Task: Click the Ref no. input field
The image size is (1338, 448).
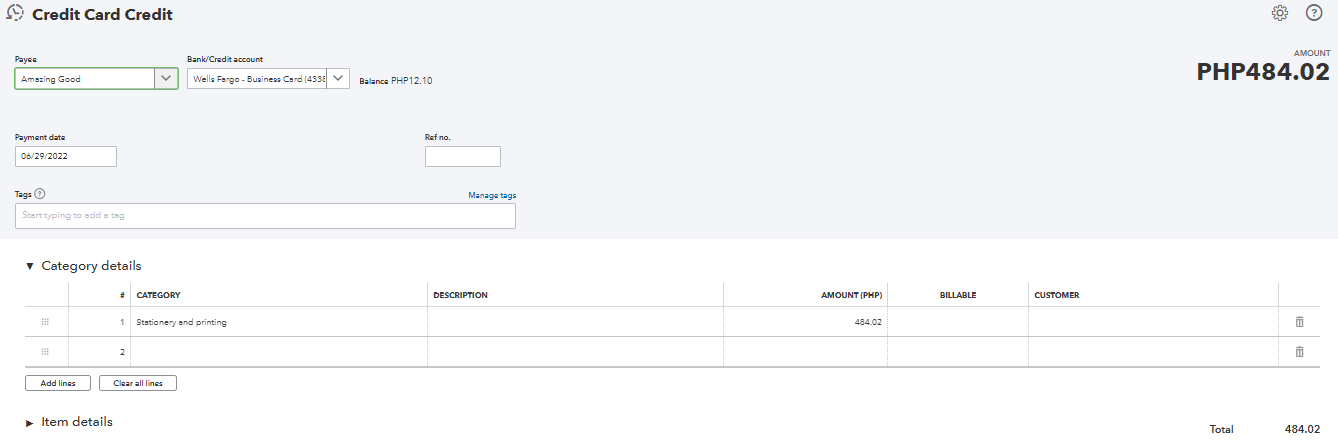Action: click(462, 157)
